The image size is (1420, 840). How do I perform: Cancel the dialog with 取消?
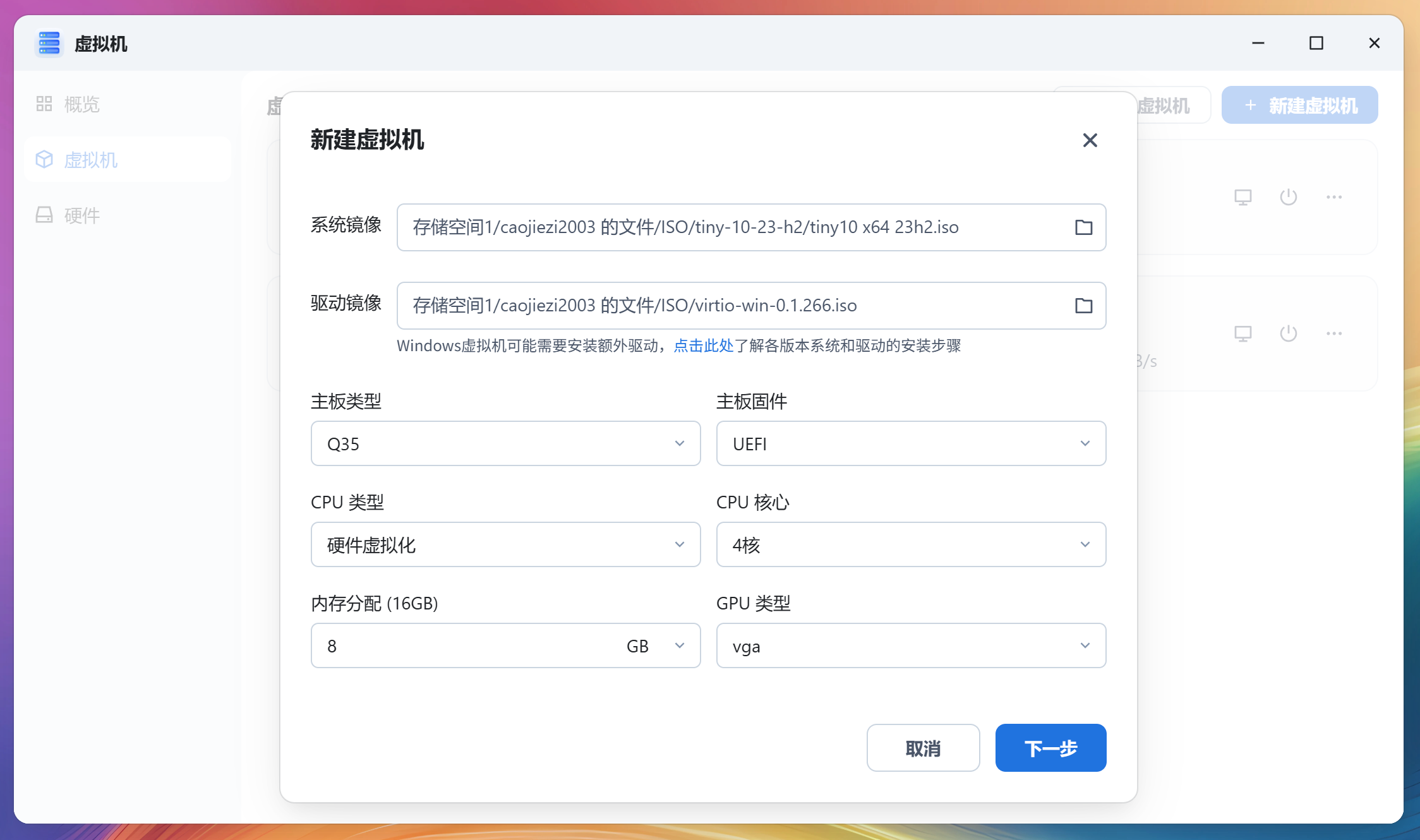click(923, 748)
